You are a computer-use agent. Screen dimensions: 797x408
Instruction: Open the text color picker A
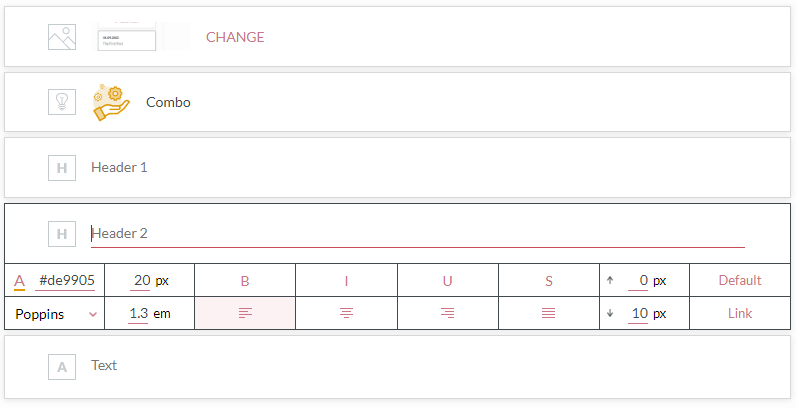[19, 281]
